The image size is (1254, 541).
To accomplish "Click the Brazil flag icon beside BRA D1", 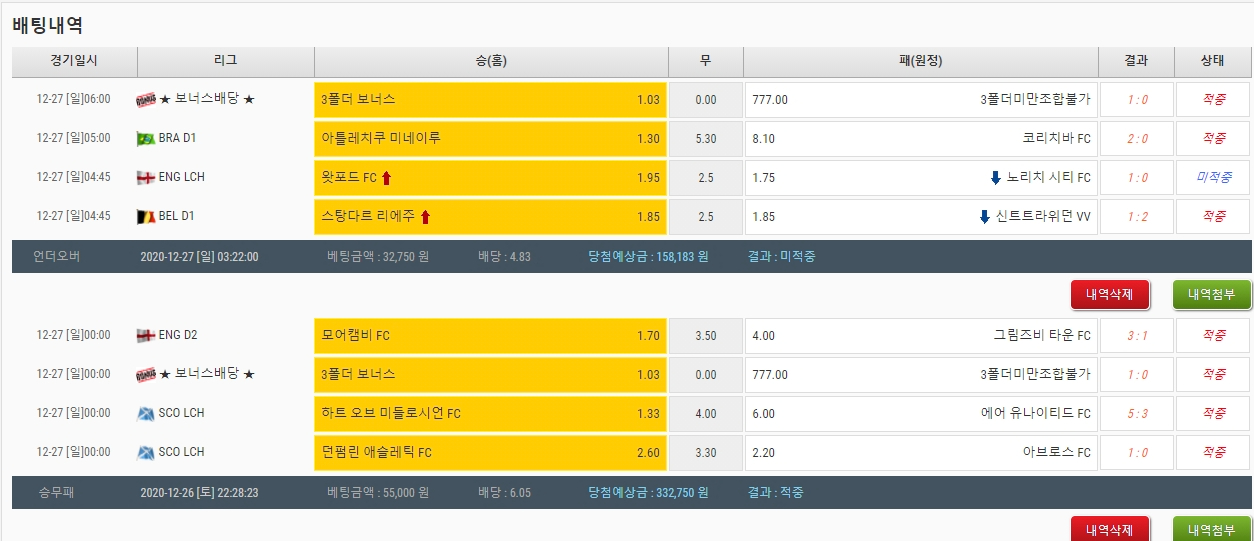I will (145, 139).
